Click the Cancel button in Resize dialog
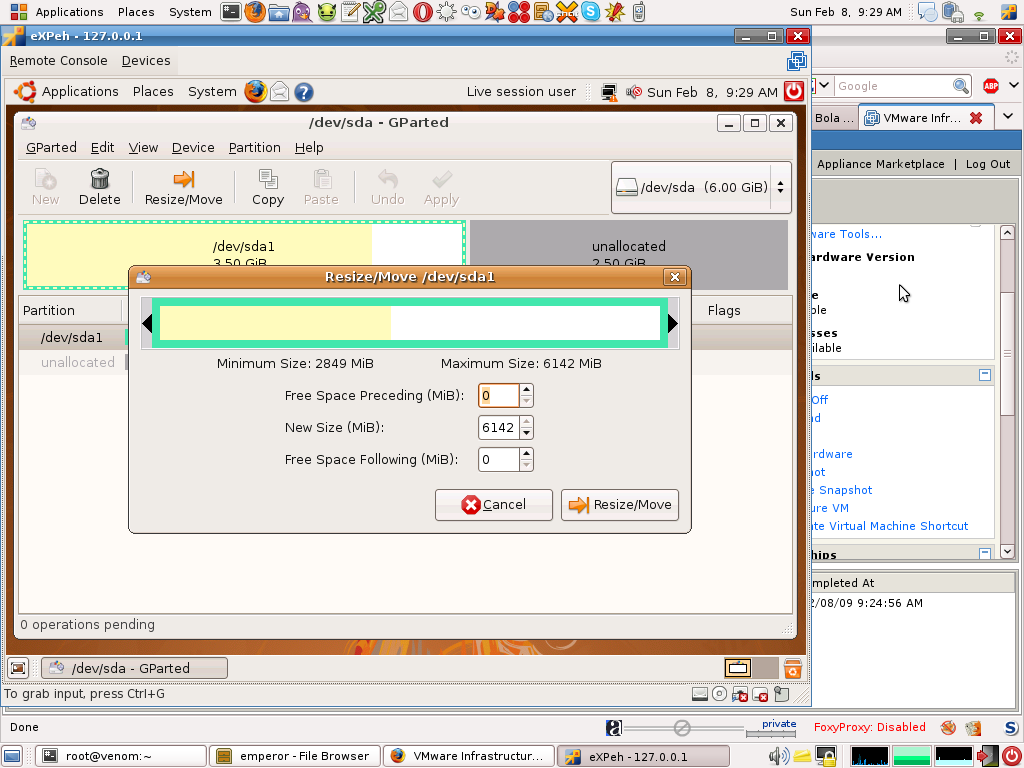 (494, 505)
